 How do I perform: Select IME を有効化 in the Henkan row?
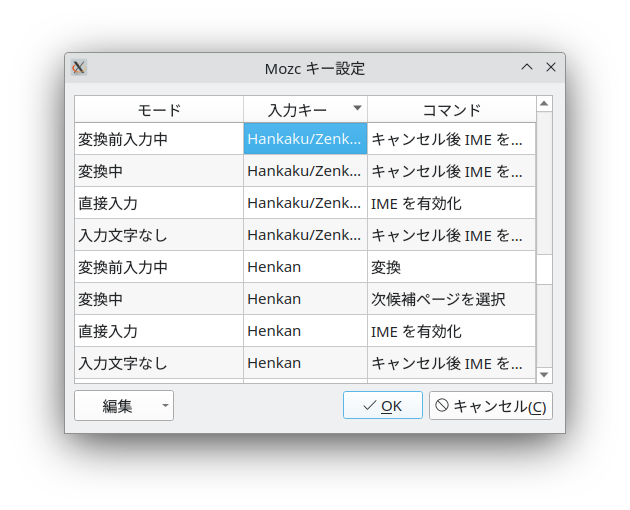point(451,331)
